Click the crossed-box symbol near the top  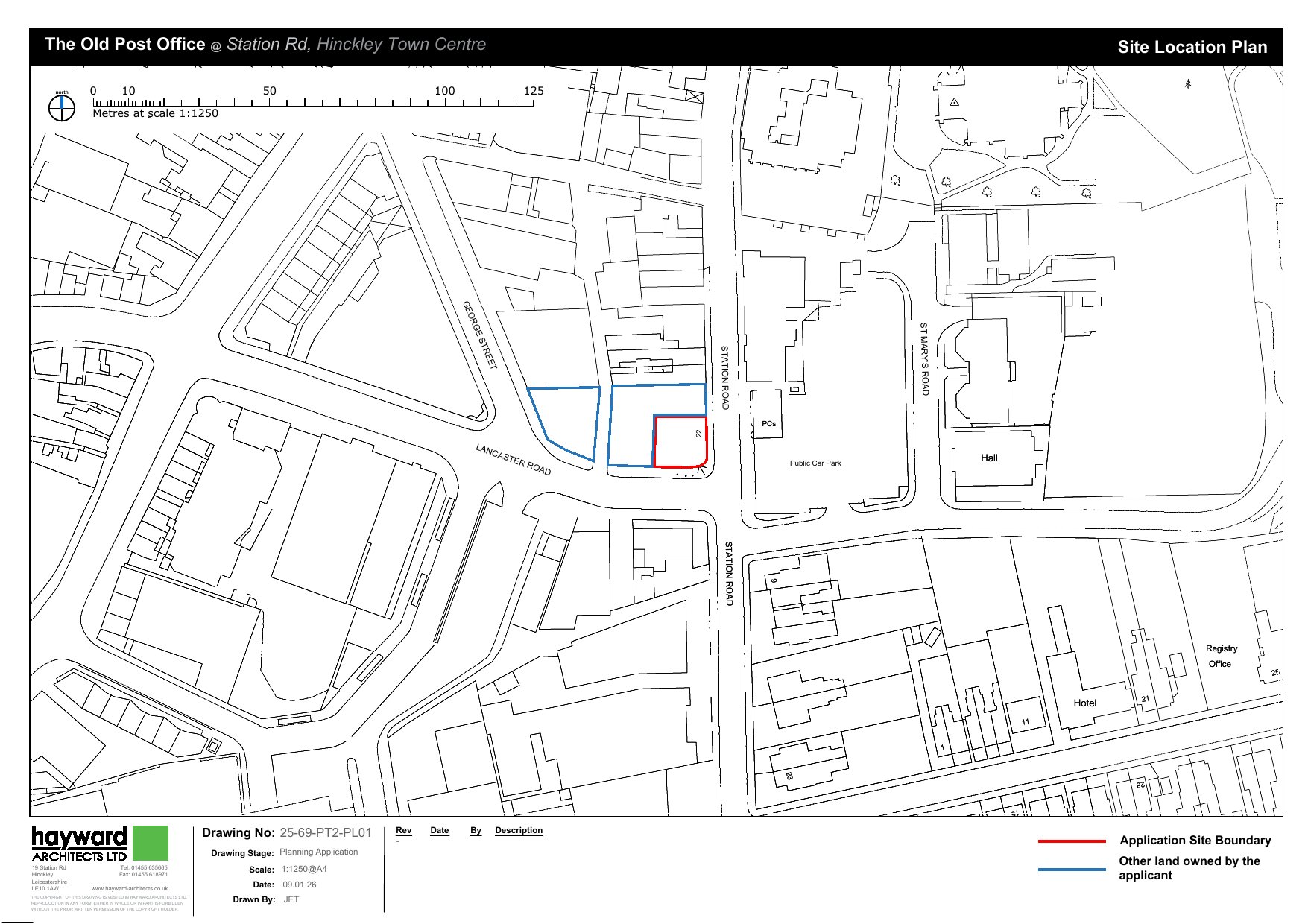[694, 95]
